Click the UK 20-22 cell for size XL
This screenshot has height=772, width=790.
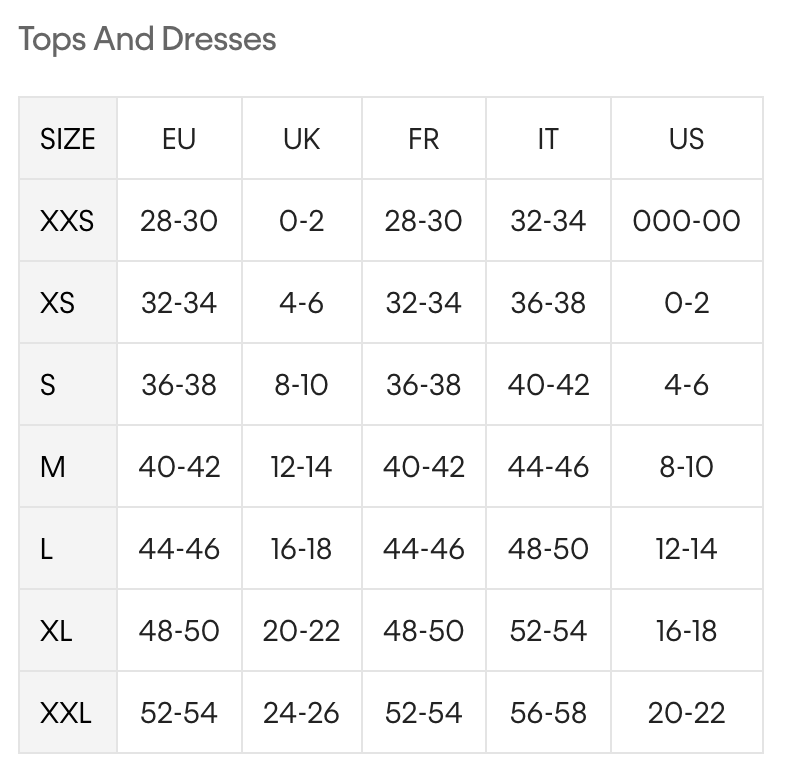pyautogui.click(x=301, y=631)
